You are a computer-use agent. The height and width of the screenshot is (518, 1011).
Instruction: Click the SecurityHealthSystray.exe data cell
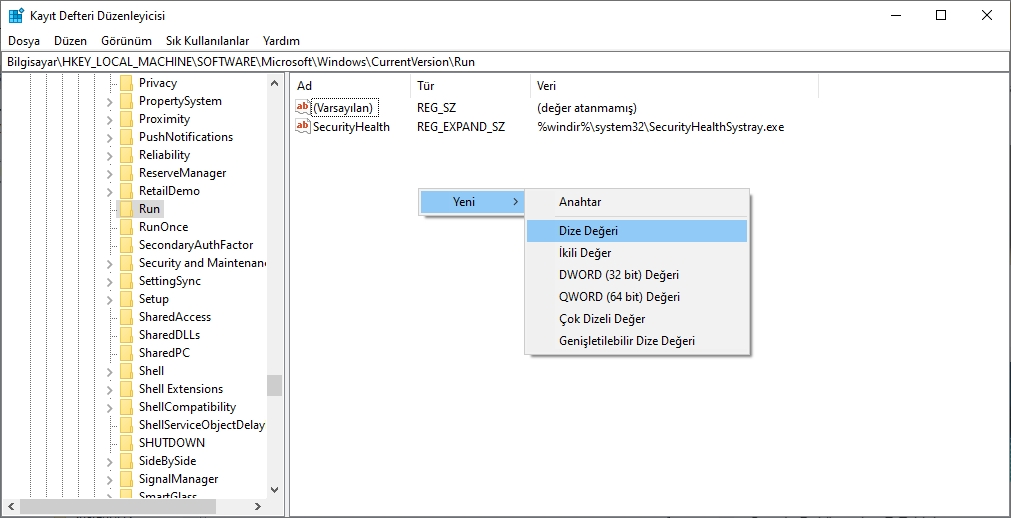point(660,126)
